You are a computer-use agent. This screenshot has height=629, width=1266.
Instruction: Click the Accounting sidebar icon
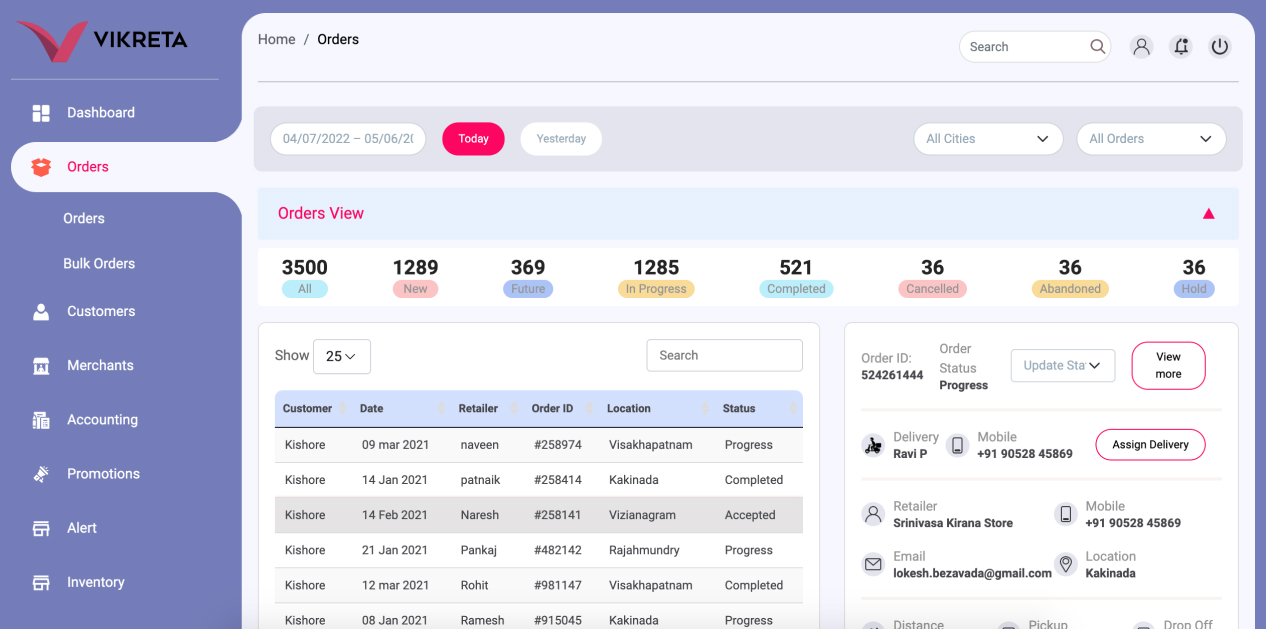[x=41, y=420]
